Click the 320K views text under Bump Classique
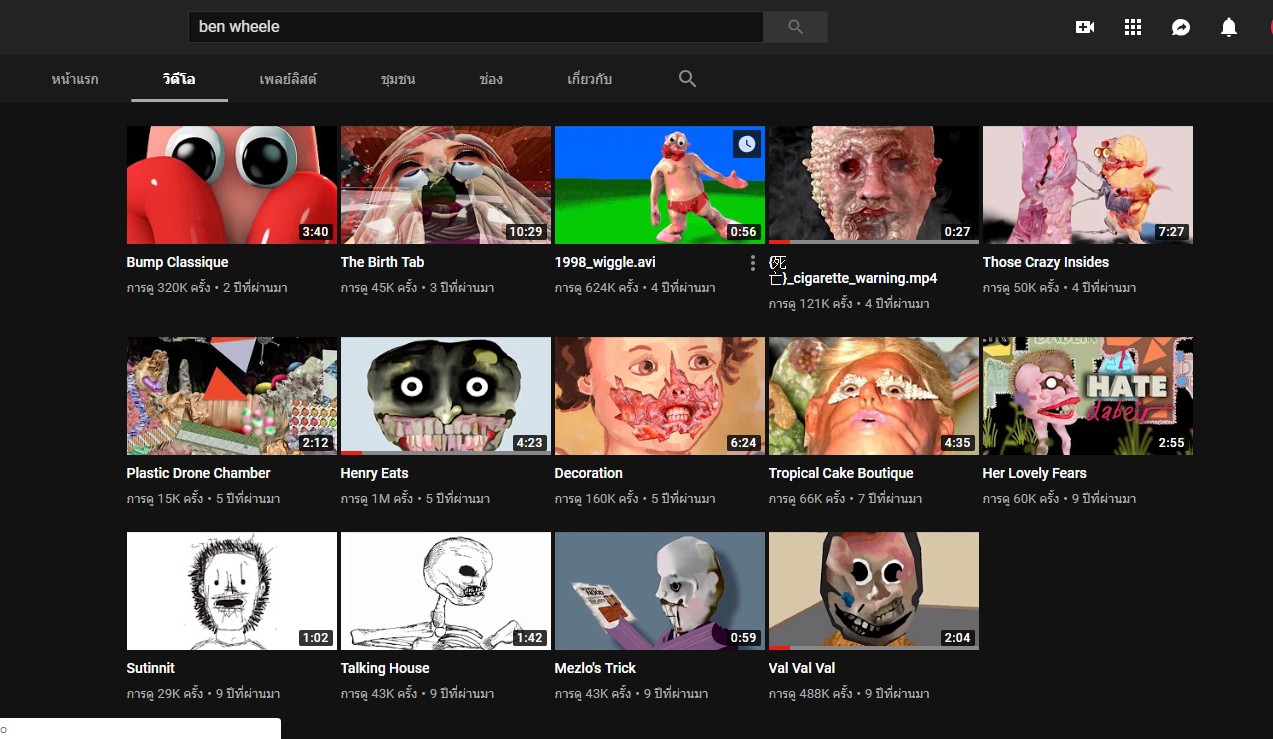The height and width of the screenshot is (739, 1273). tap(168, 288)
